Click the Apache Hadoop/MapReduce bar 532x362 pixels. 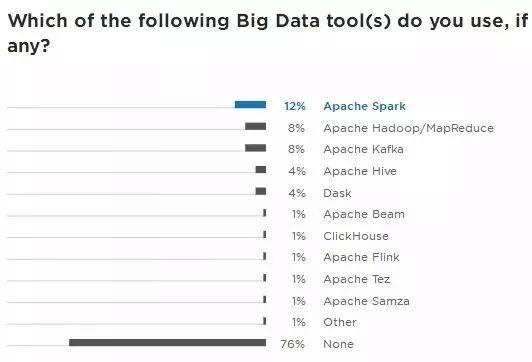click(255, 126)
